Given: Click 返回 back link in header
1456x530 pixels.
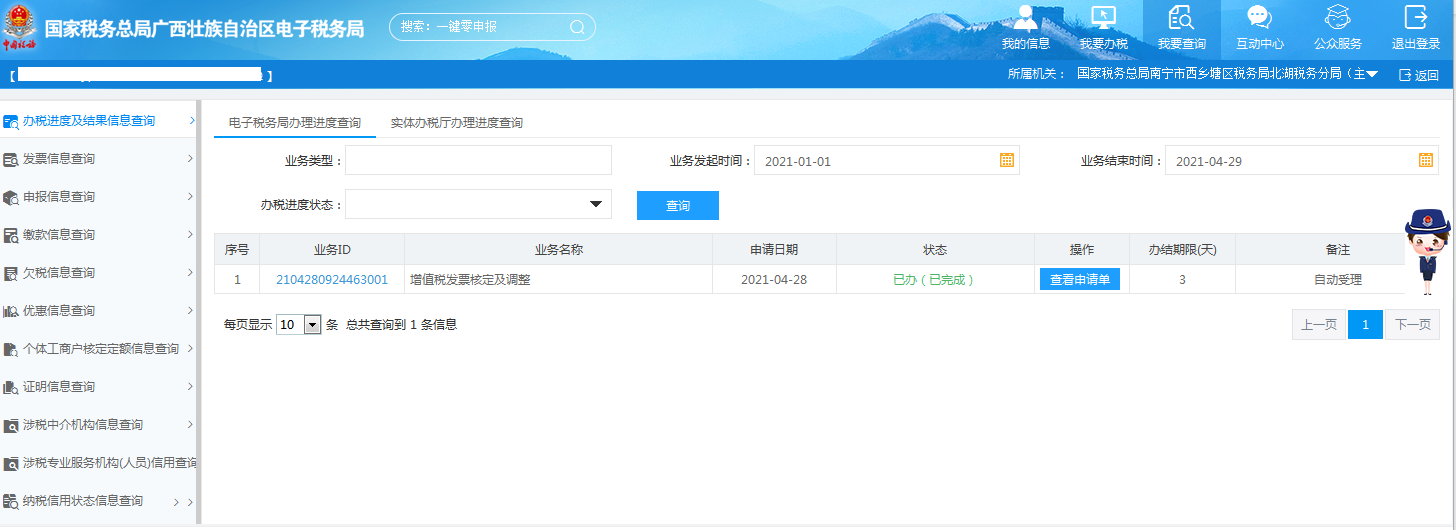Looking at the screenshot, I should [1419, 75].
